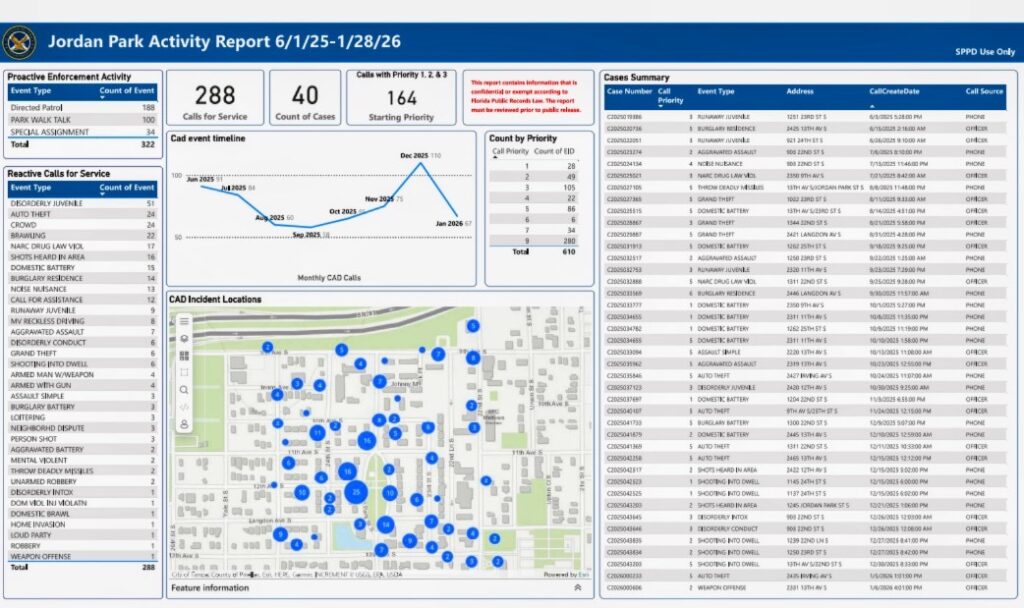
Task: Click the police department badge logo
Action: point(19,43)
